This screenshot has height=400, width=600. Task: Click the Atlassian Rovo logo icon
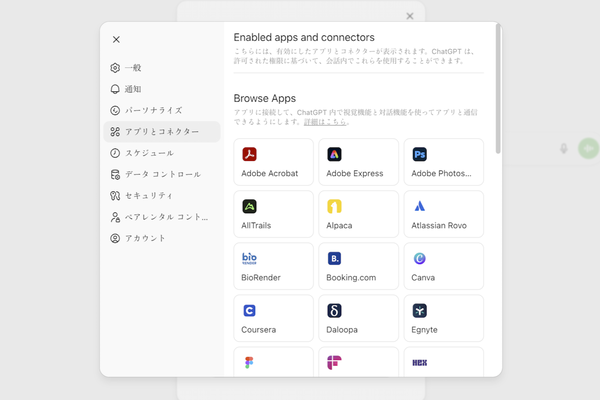click(420, 206)
